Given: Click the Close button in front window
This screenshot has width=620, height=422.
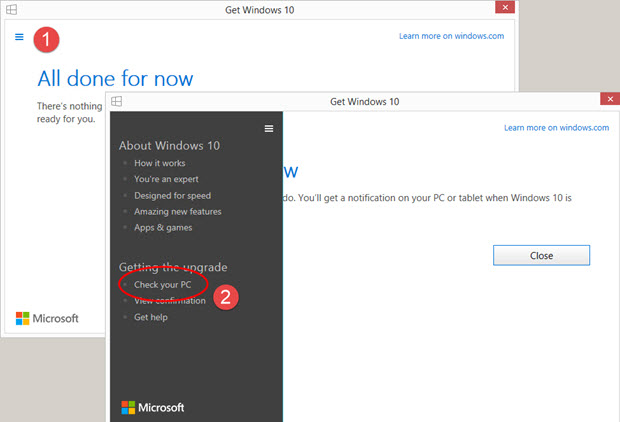Looking at the screenshot, I should click(541, 255).
